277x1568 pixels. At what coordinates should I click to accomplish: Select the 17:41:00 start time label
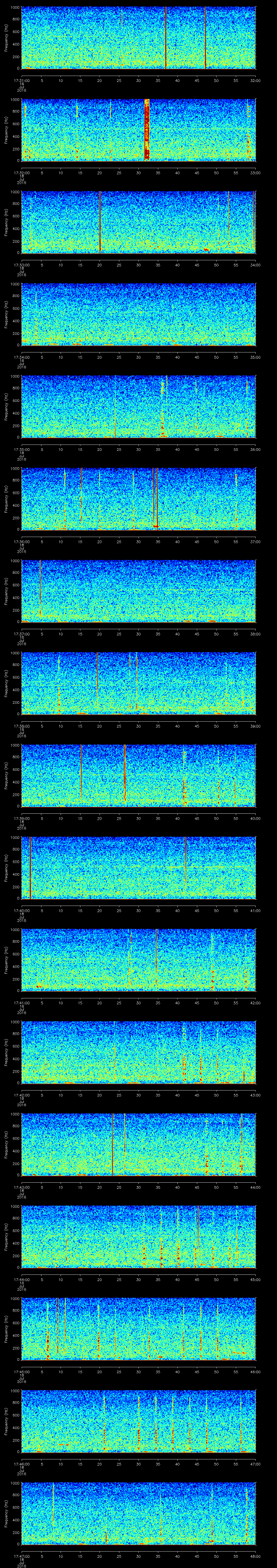21,1003
